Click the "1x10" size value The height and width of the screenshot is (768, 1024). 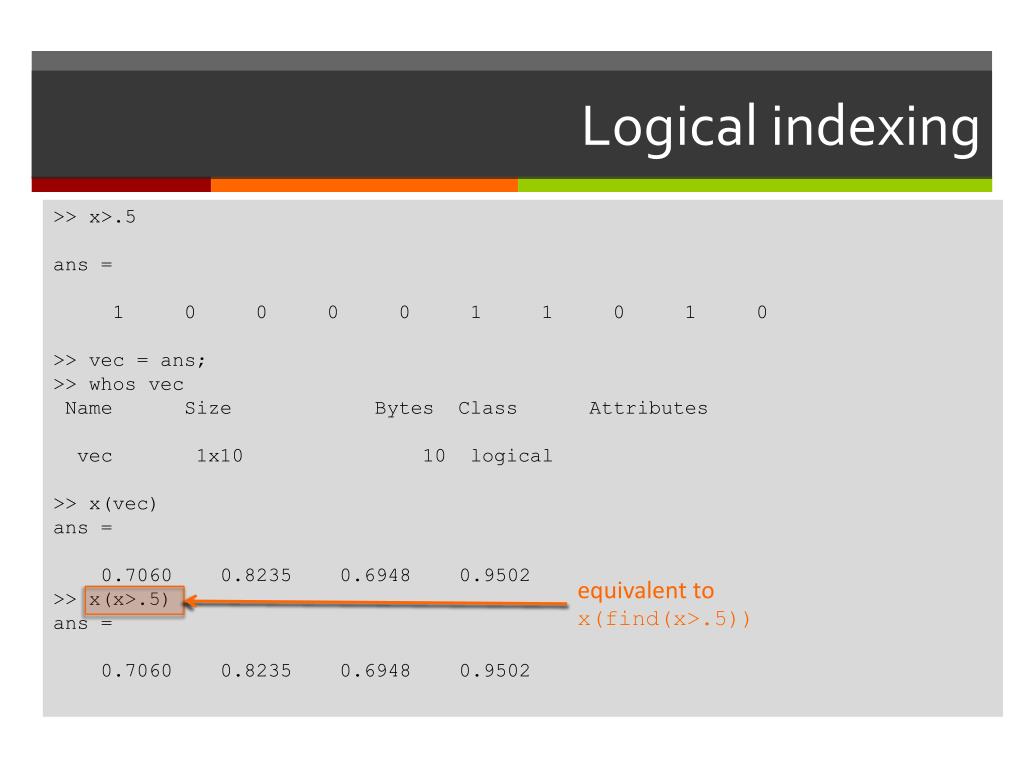tap(219, 456)
